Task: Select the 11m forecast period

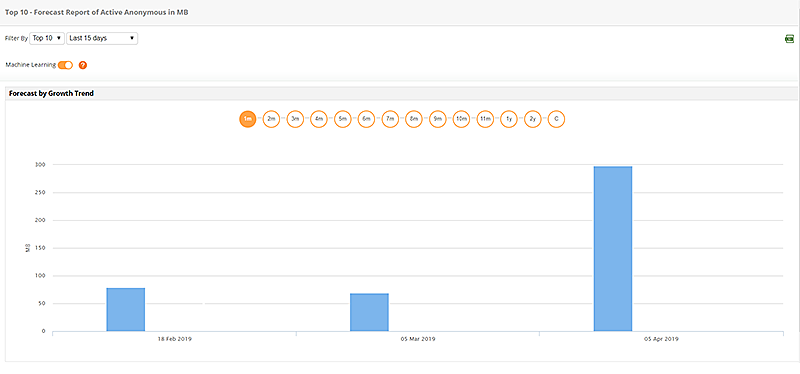Action: point(485,119)
